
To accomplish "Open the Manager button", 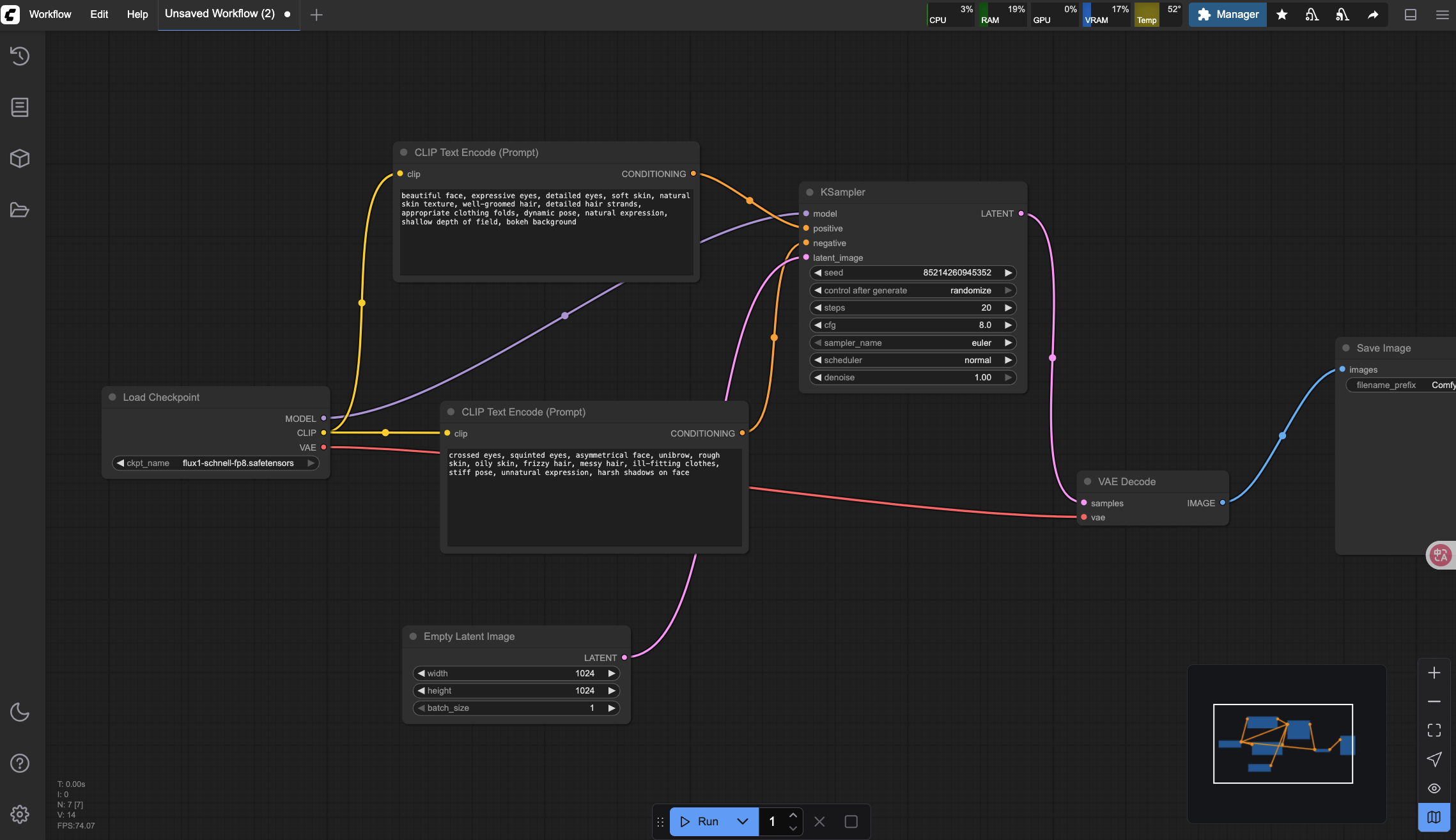I will 1227,14.
